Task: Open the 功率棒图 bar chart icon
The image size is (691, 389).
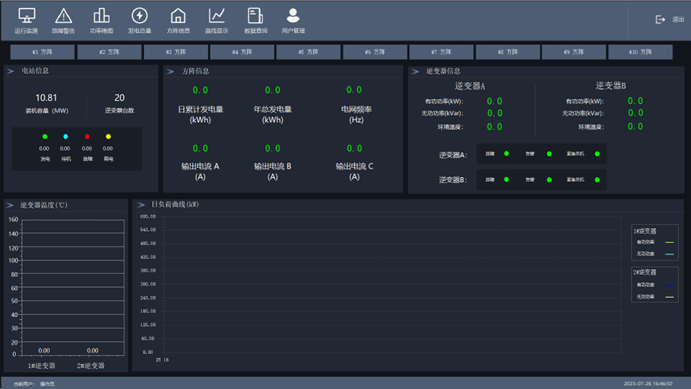Action: (x=101, y=16)
